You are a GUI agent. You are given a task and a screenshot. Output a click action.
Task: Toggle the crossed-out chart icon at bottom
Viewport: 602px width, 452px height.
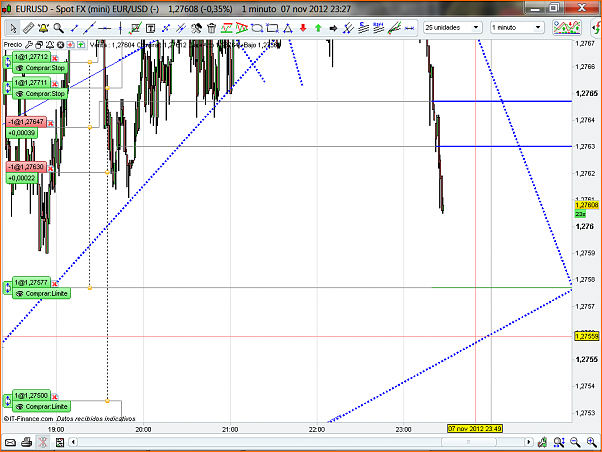pyautogui.click(x=43, y=442)
